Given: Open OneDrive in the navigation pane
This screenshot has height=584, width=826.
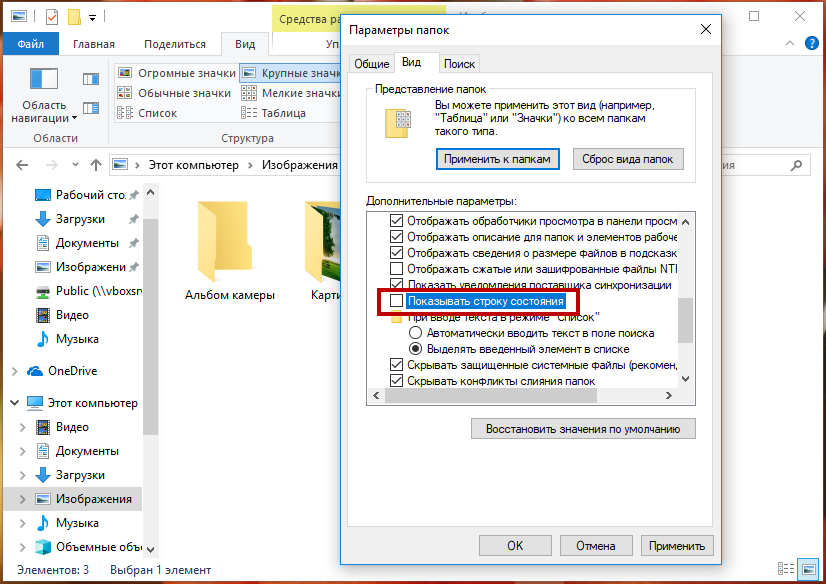Looking at the screenshot, I should (72, 371).
